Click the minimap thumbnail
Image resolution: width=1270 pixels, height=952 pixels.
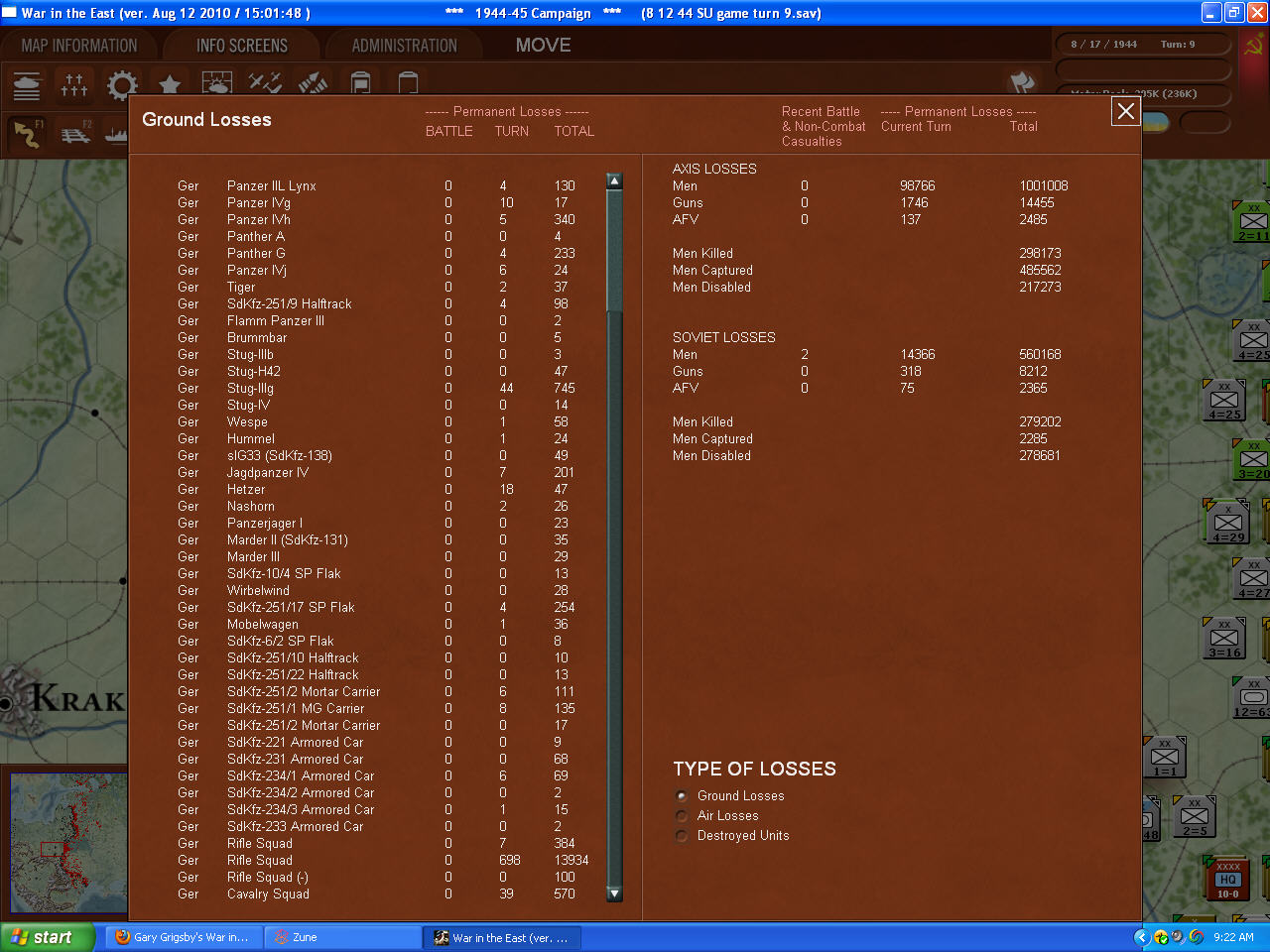67,843
